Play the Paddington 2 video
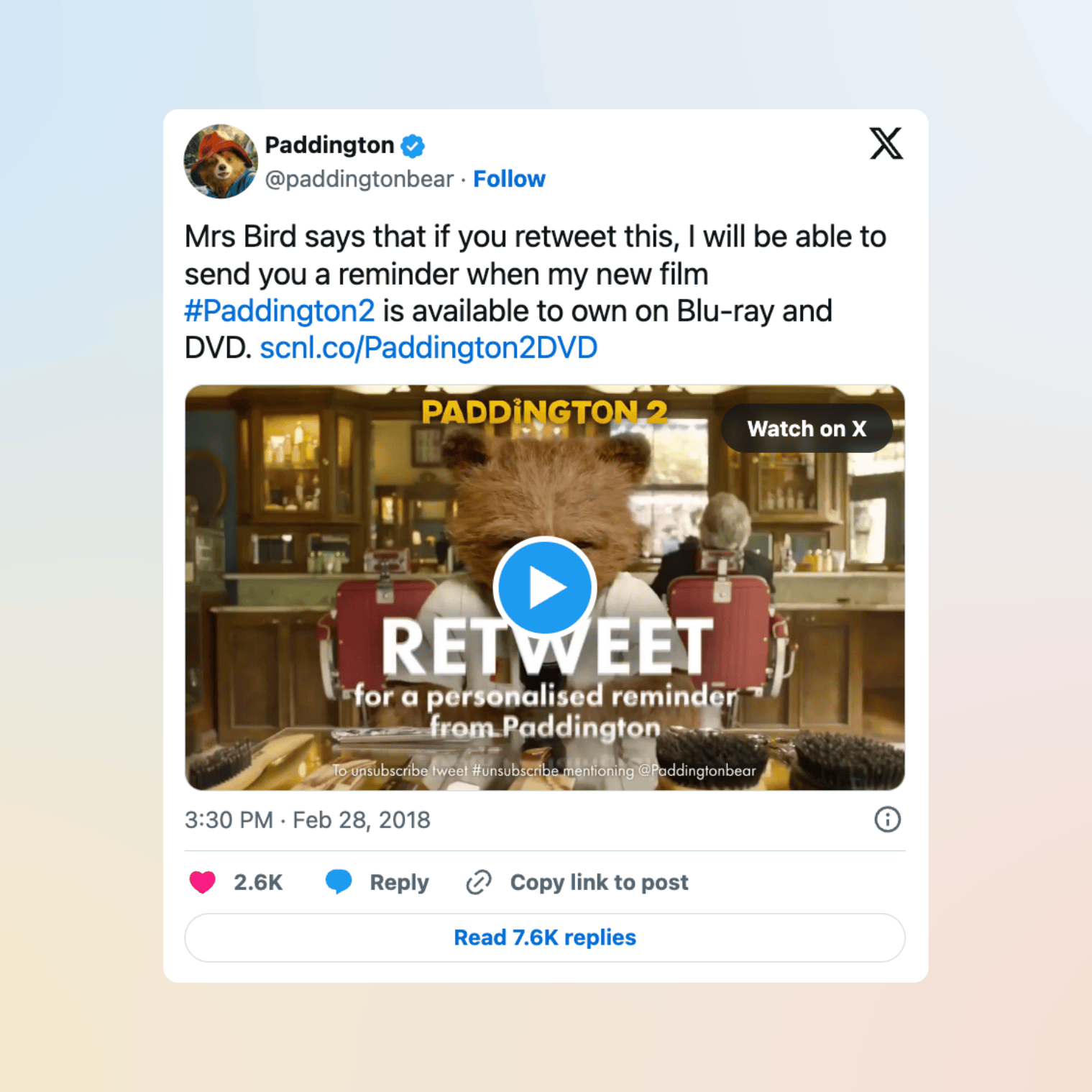This screenshot has height=1092, width=1092. [544, 587]
